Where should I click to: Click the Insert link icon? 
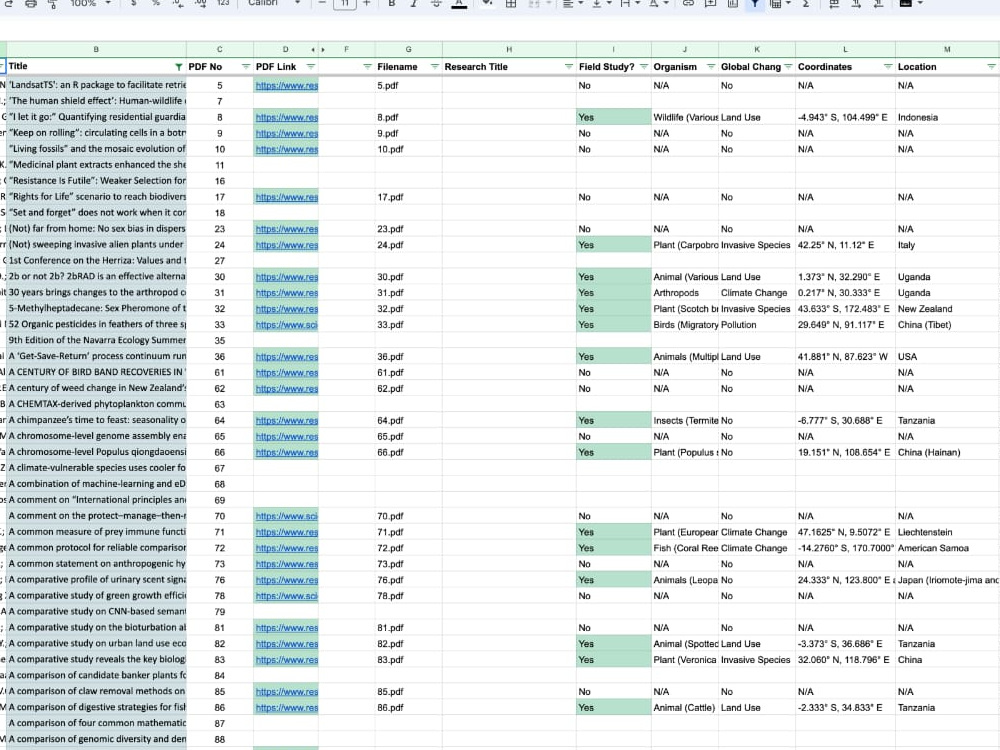coord(688,4)
